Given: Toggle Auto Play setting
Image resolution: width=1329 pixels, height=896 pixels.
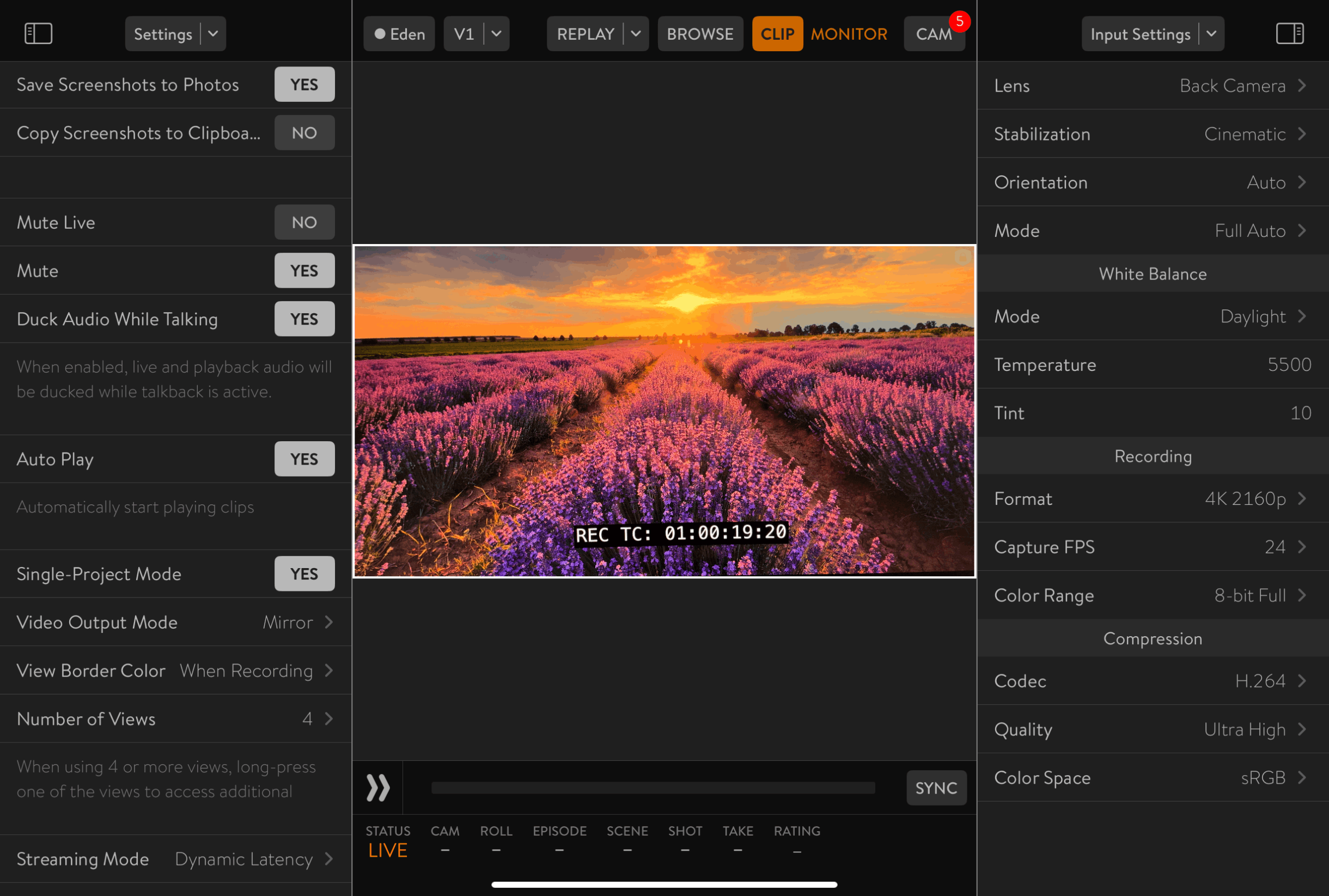Looking at the screenshot, I should point(304,459).
